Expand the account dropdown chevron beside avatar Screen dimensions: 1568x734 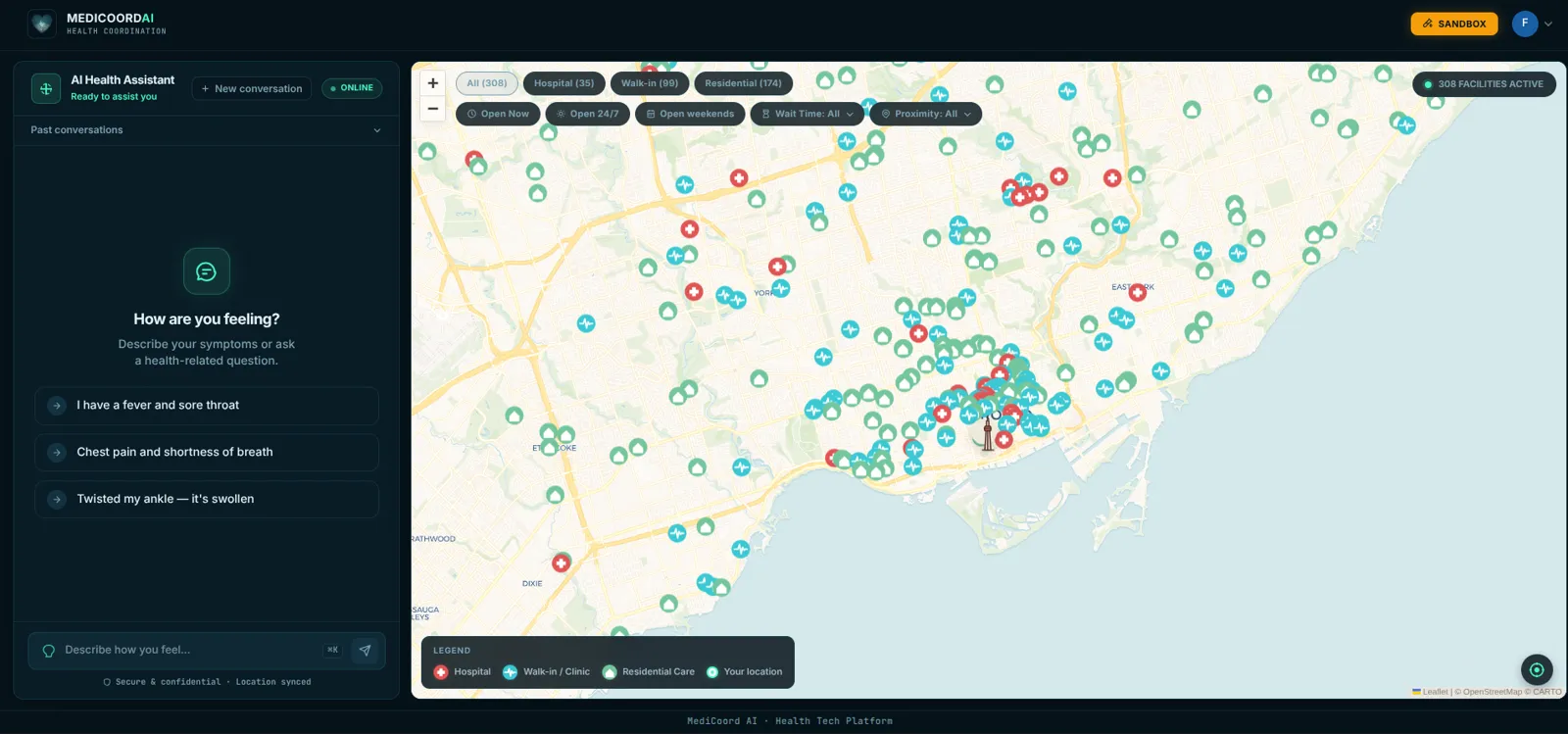(1548, 24)
